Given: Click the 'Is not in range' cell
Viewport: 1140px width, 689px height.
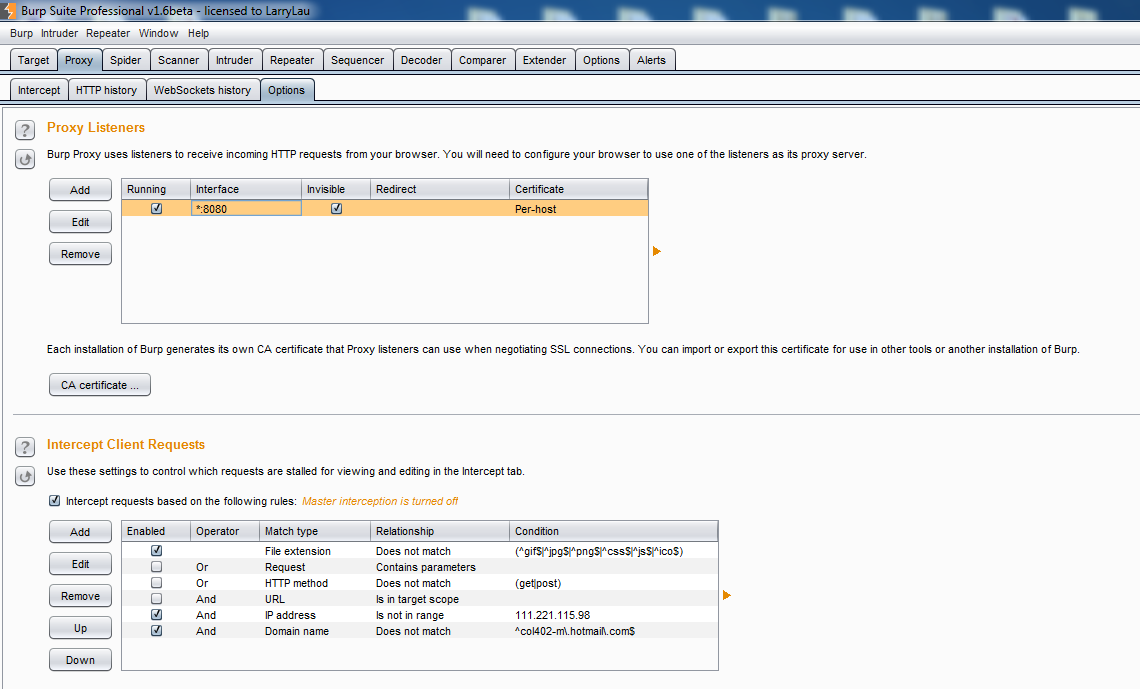Looking at the screenshot, I should tap(440, 615).
